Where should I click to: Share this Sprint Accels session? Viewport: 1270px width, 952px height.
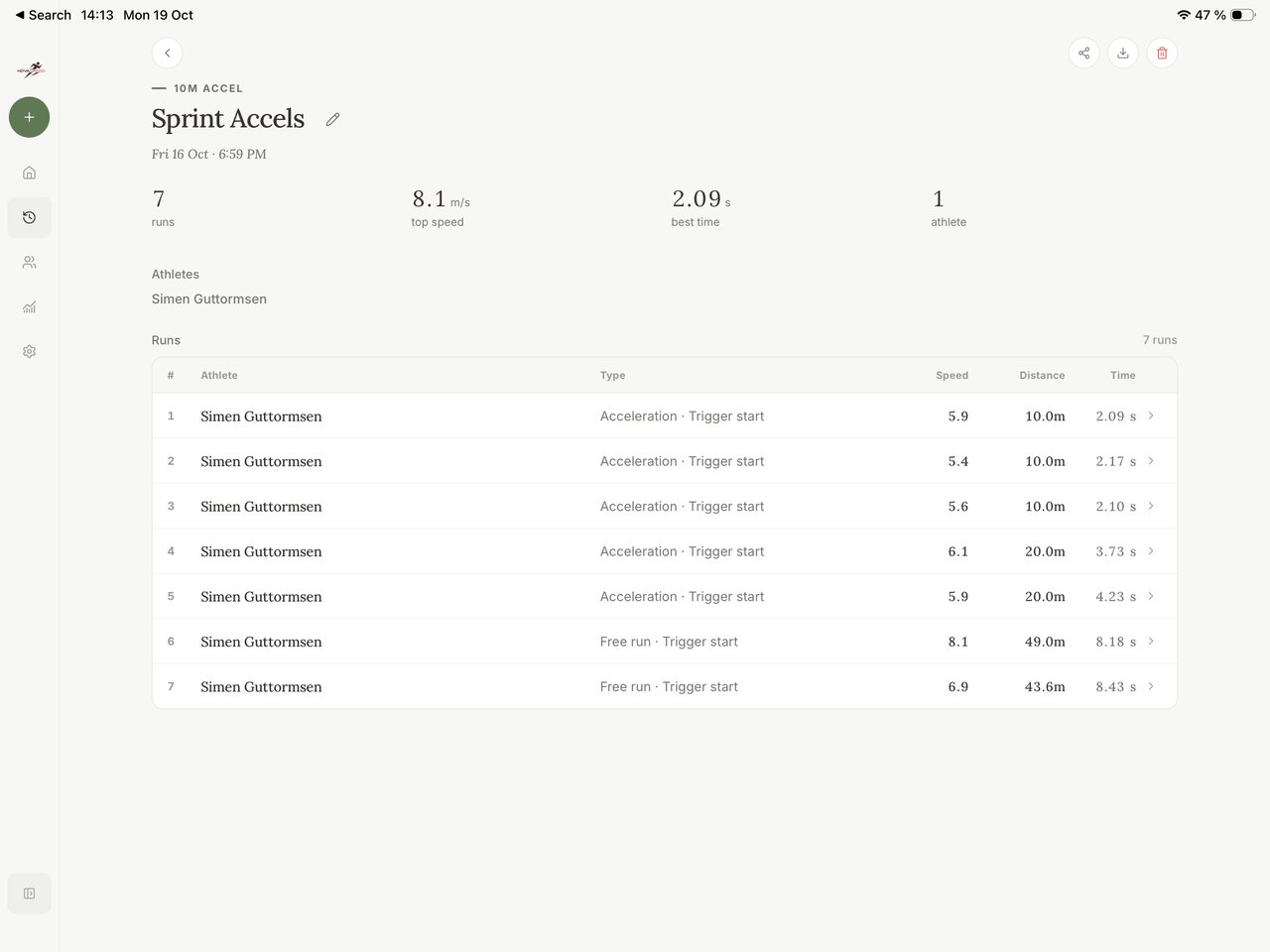tap(1083, 53)
